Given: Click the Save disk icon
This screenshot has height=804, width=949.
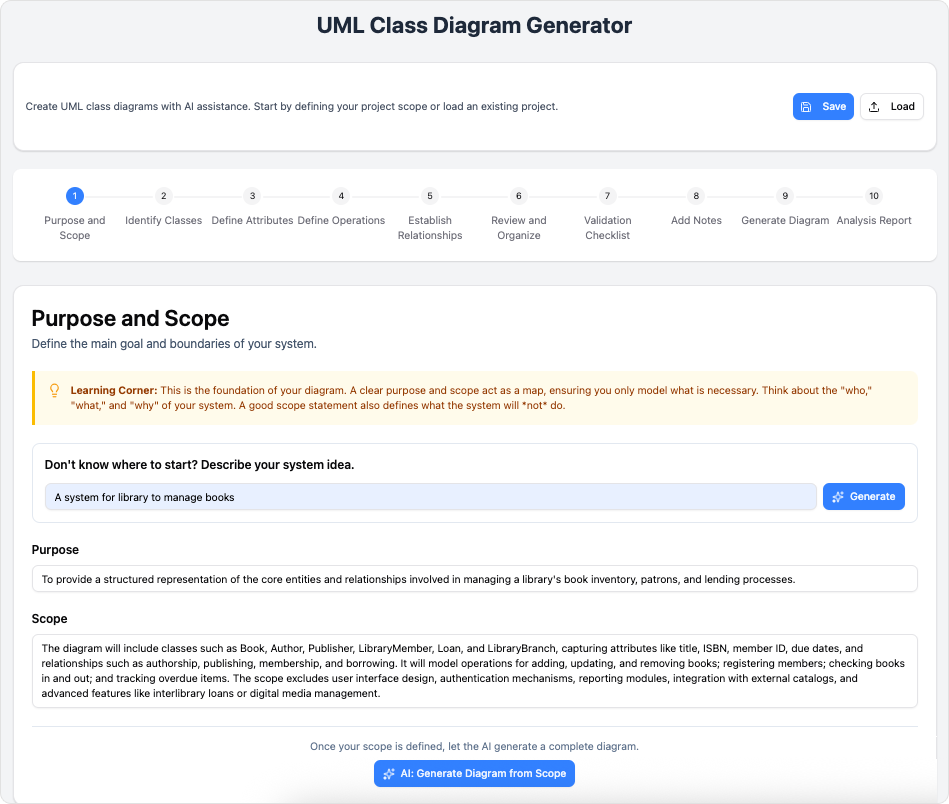Looking at the screenshot, I should [x=806, y=106].
